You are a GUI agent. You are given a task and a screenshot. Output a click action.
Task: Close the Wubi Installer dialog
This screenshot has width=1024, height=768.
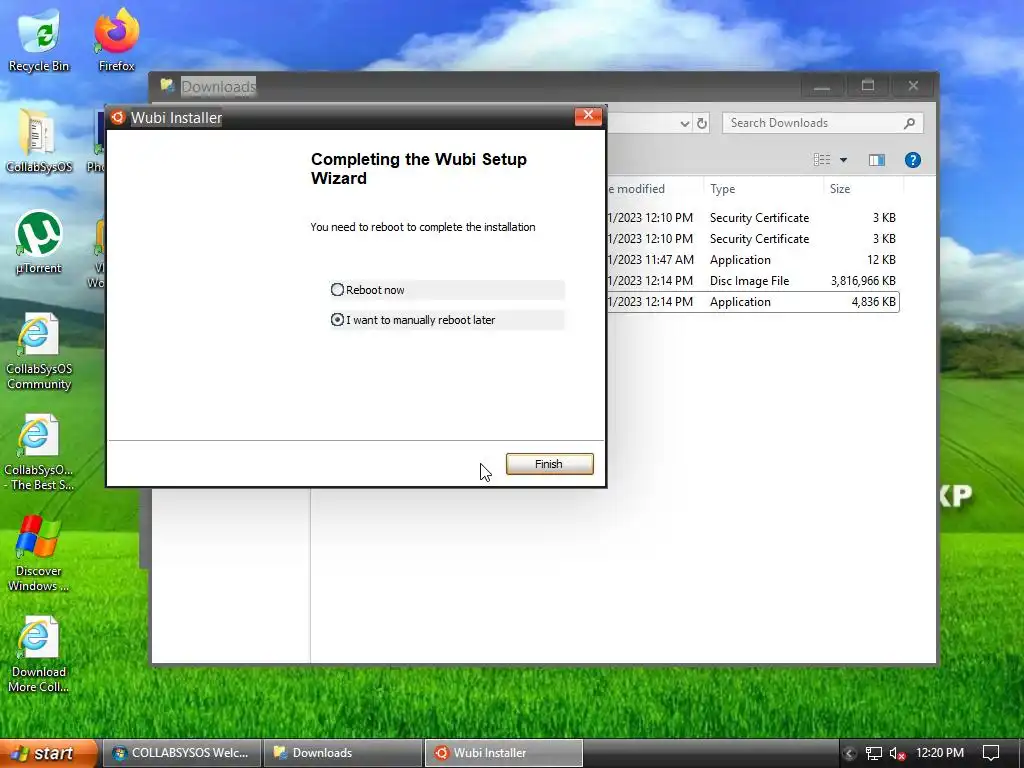[588, 116]
